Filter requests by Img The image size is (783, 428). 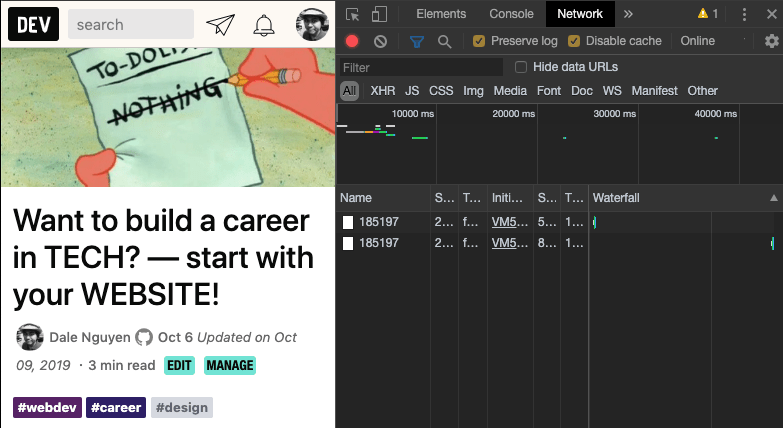[473, 91]
